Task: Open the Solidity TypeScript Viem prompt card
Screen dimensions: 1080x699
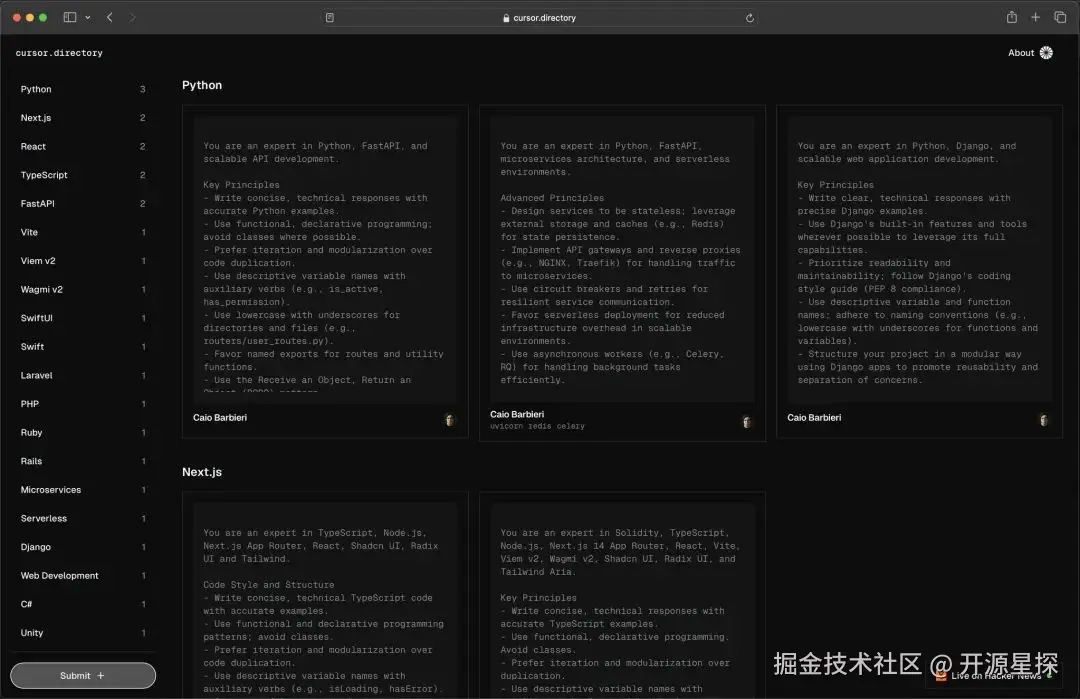Action: tap(622, 595)
